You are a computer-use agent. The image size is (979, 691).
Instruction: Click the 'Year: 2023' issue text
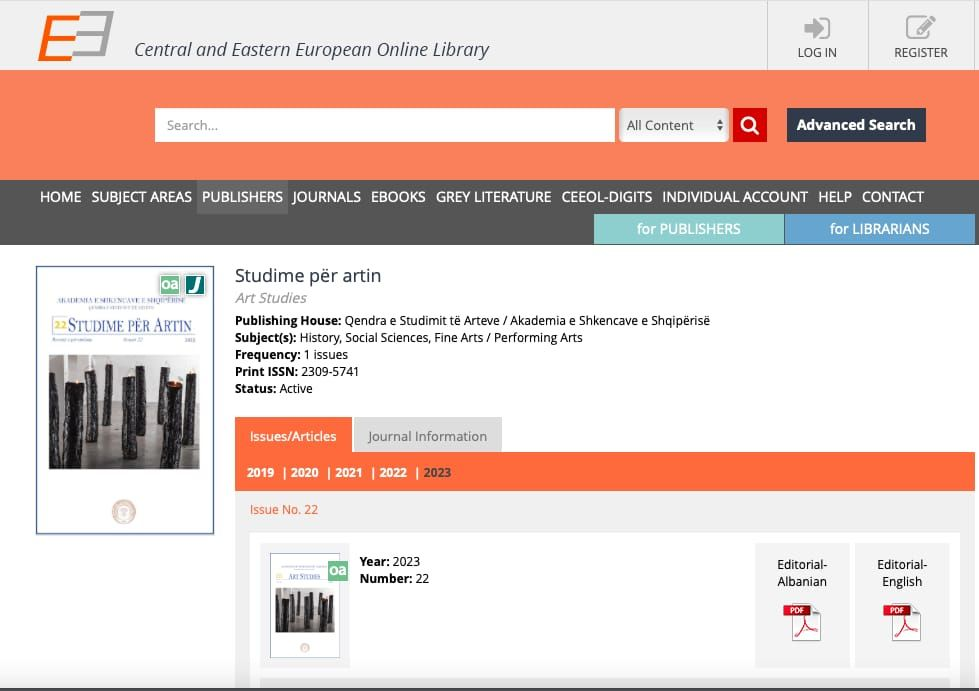pyautogui.click(x=390, y=561)
